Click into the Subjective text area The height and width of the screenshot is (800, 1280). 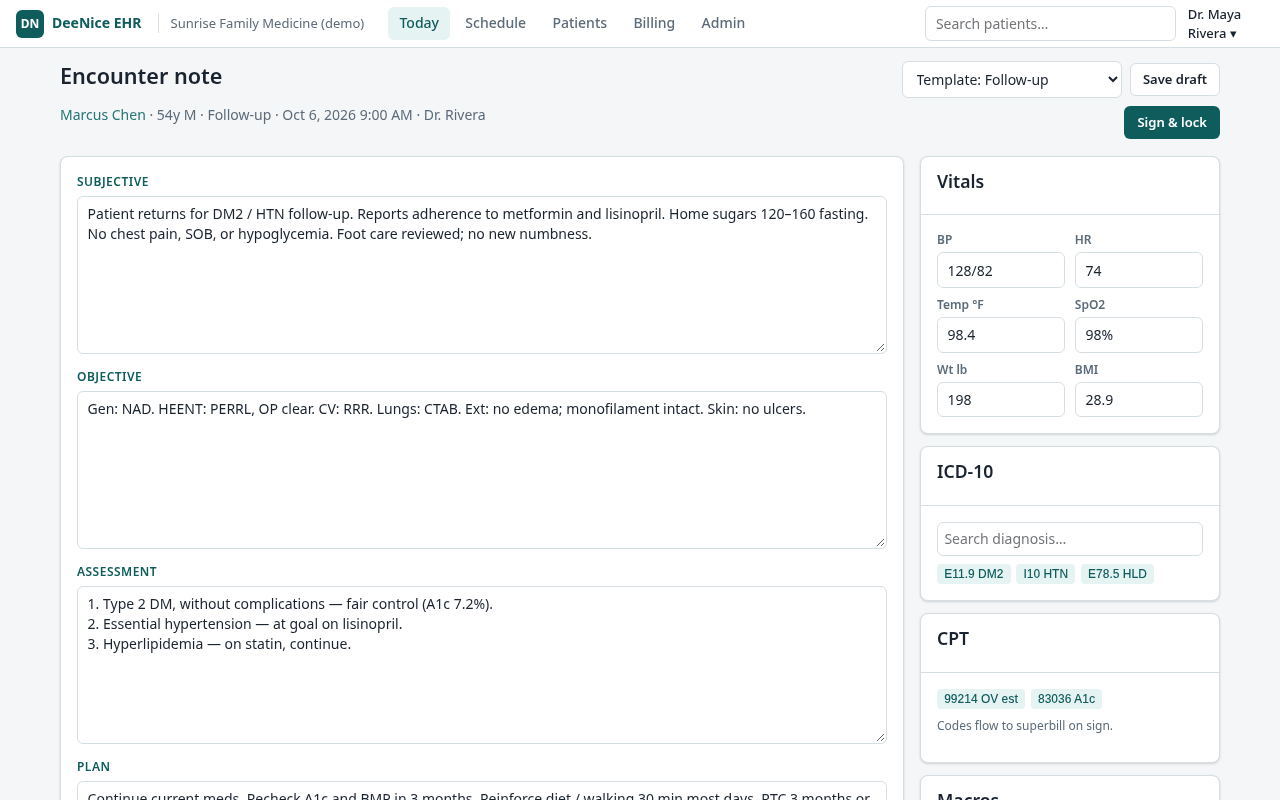coord(482,275)
